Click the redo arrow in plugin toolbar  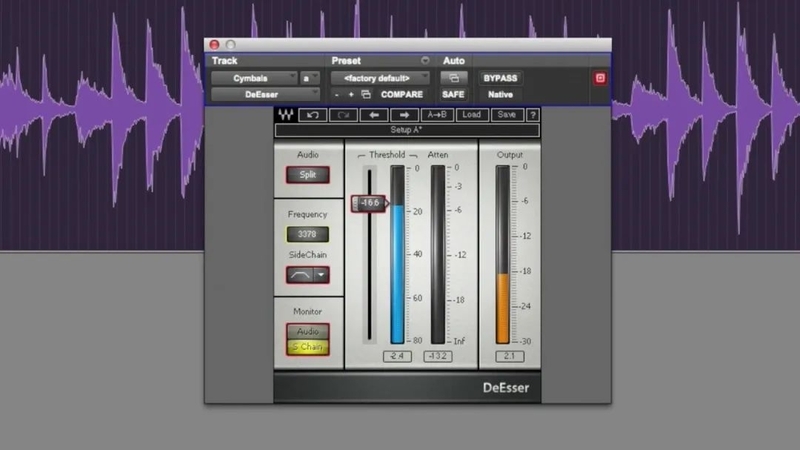pyautogui.click(x=343, y=115)
